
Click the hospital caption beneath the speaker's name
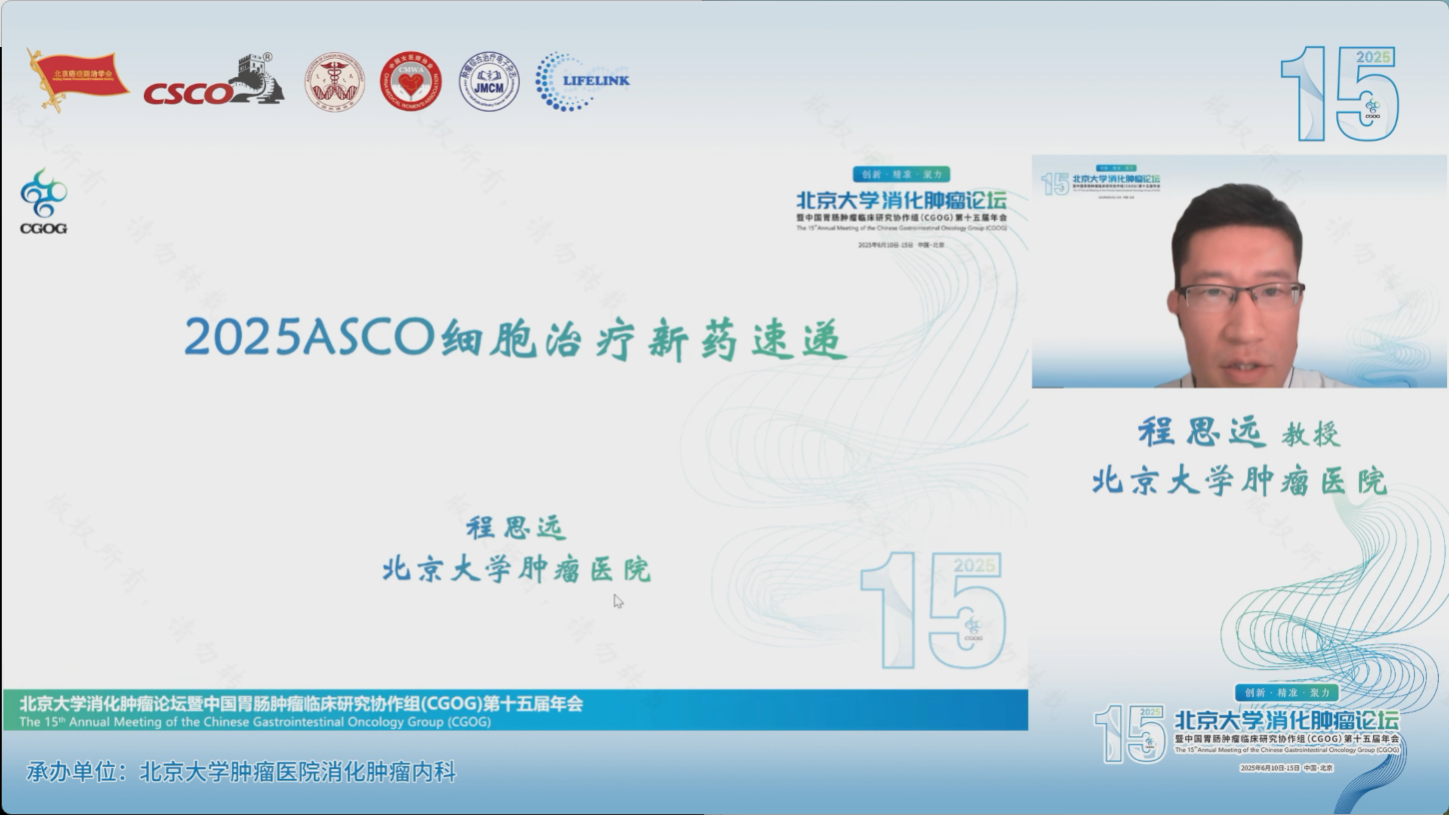click(x=1238, y=481)
